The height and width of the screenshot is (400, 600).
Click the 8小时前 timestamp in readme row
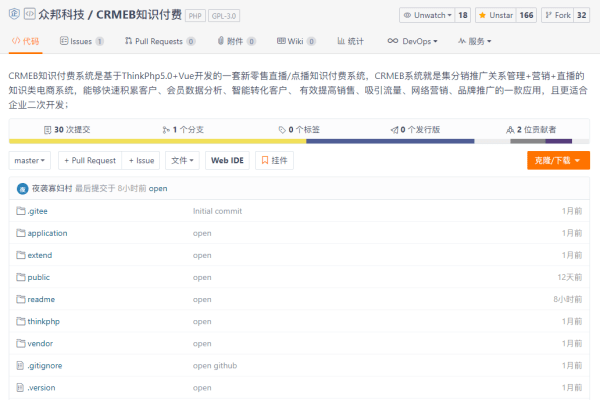568,299
